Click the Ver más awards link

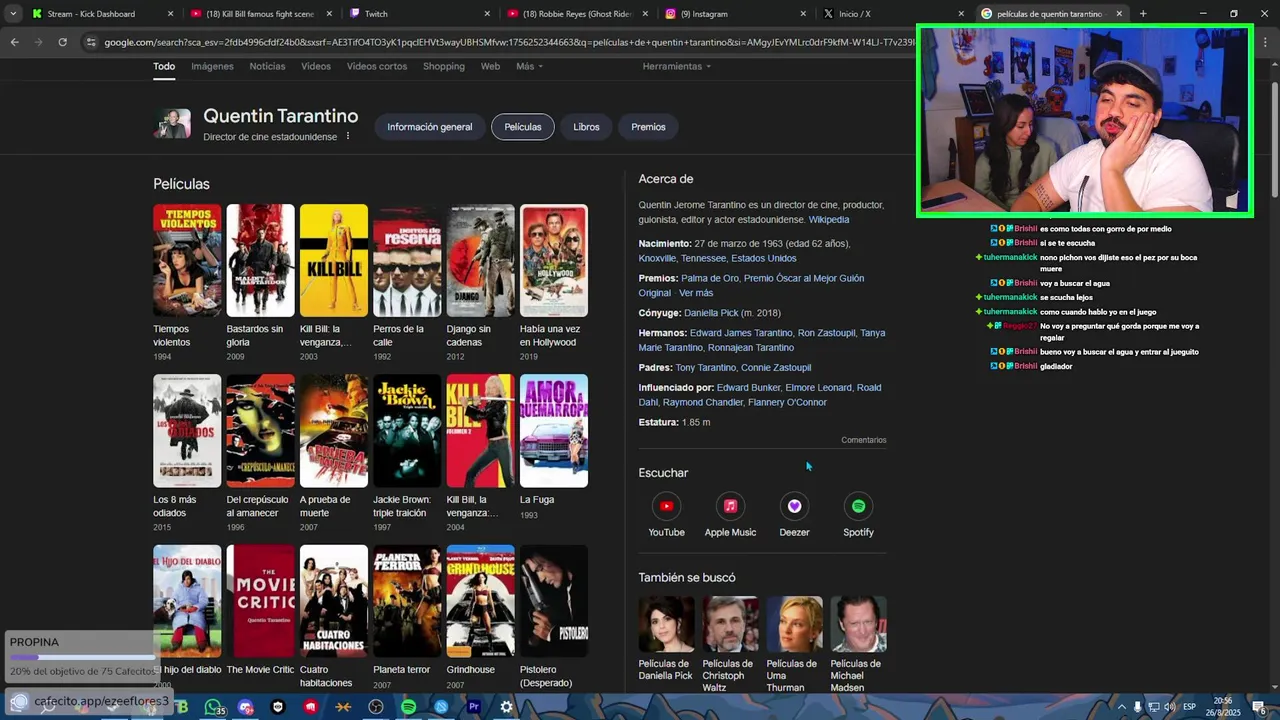pyautogui.click(x=696, y=293)
